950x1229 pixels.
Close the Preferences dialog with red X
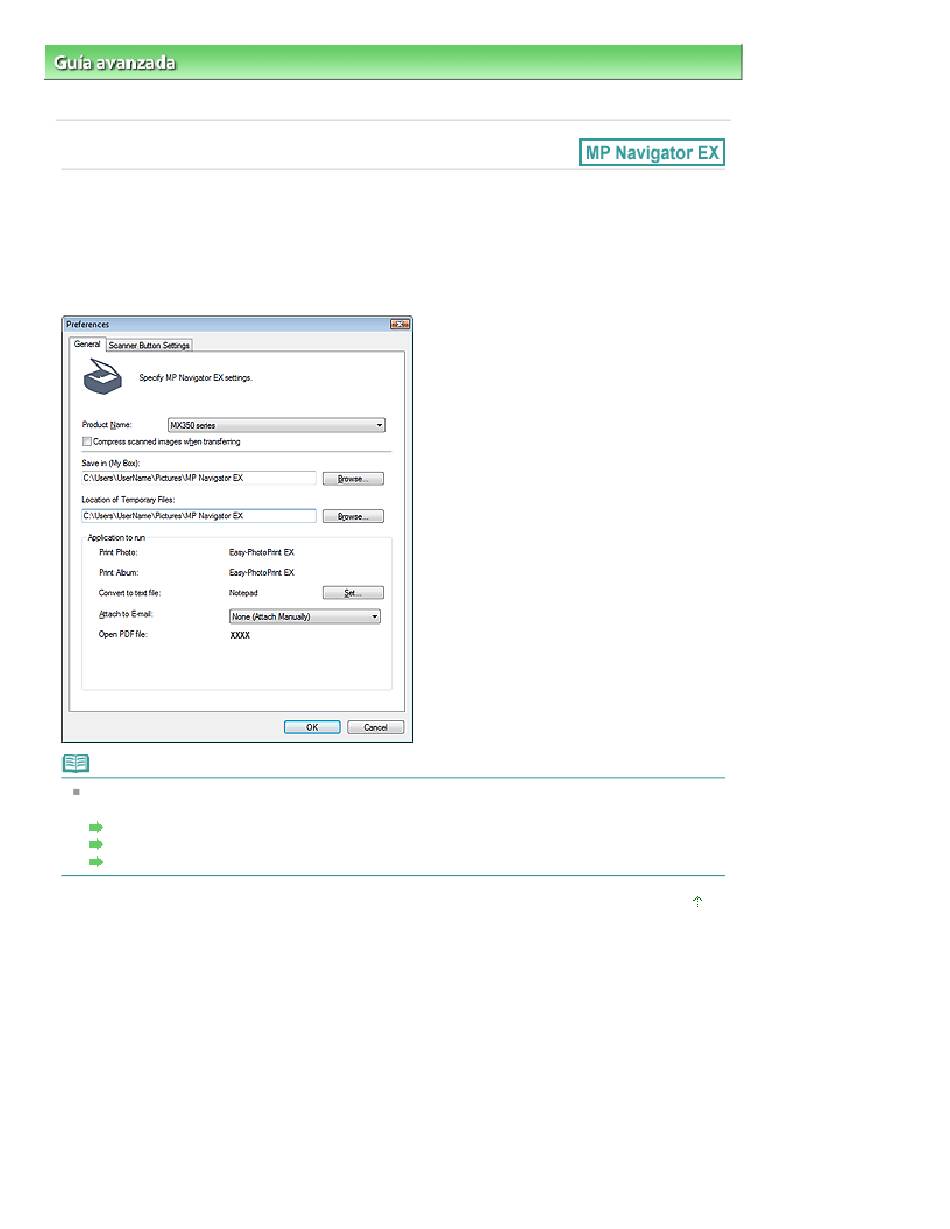click(x=399, y=324)
